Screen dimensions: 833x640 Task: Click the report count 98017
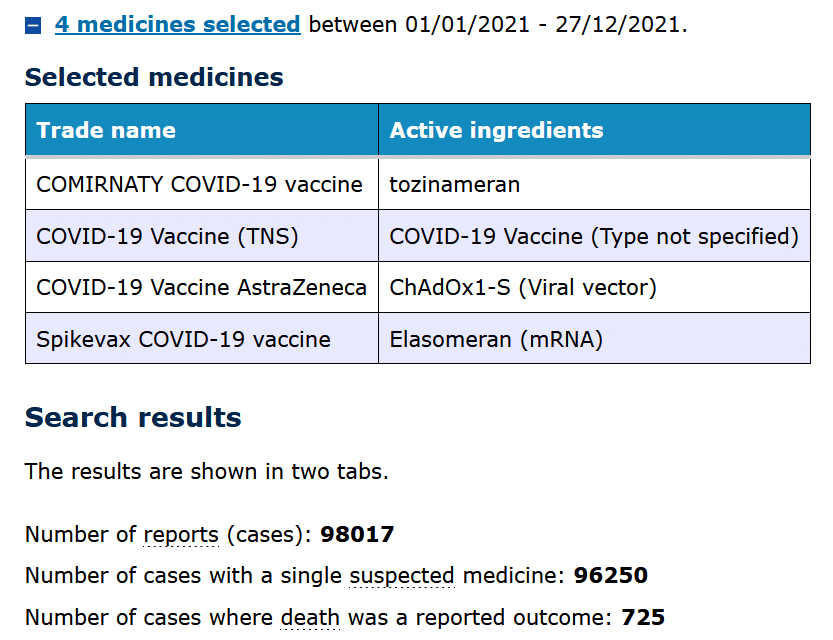click(357, 534)
